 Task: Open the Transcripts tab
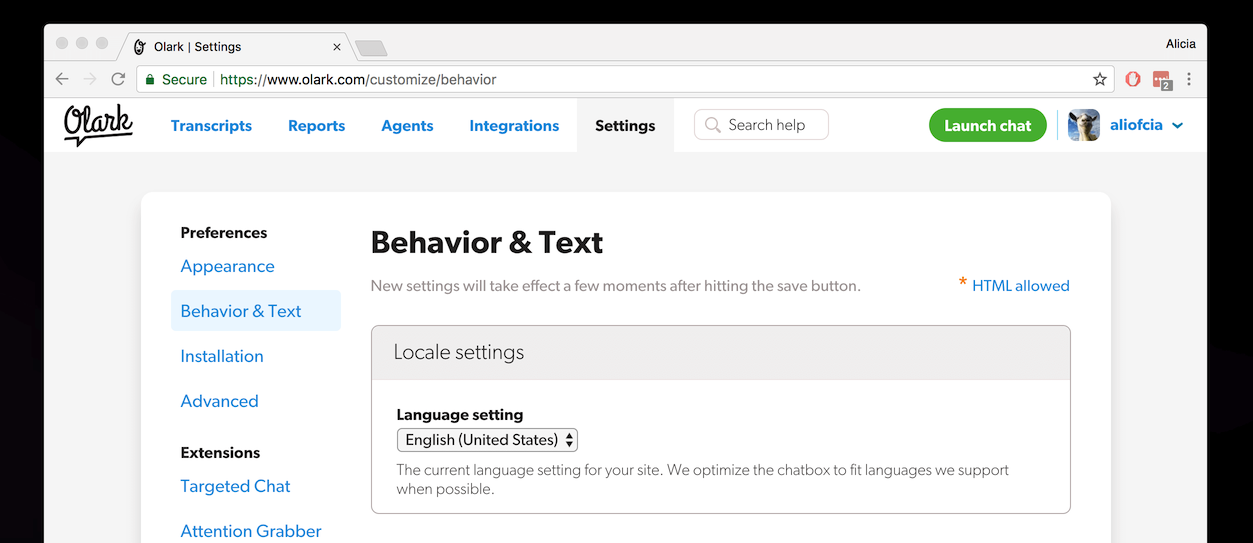pyautogui.click(x=211, y=126)
